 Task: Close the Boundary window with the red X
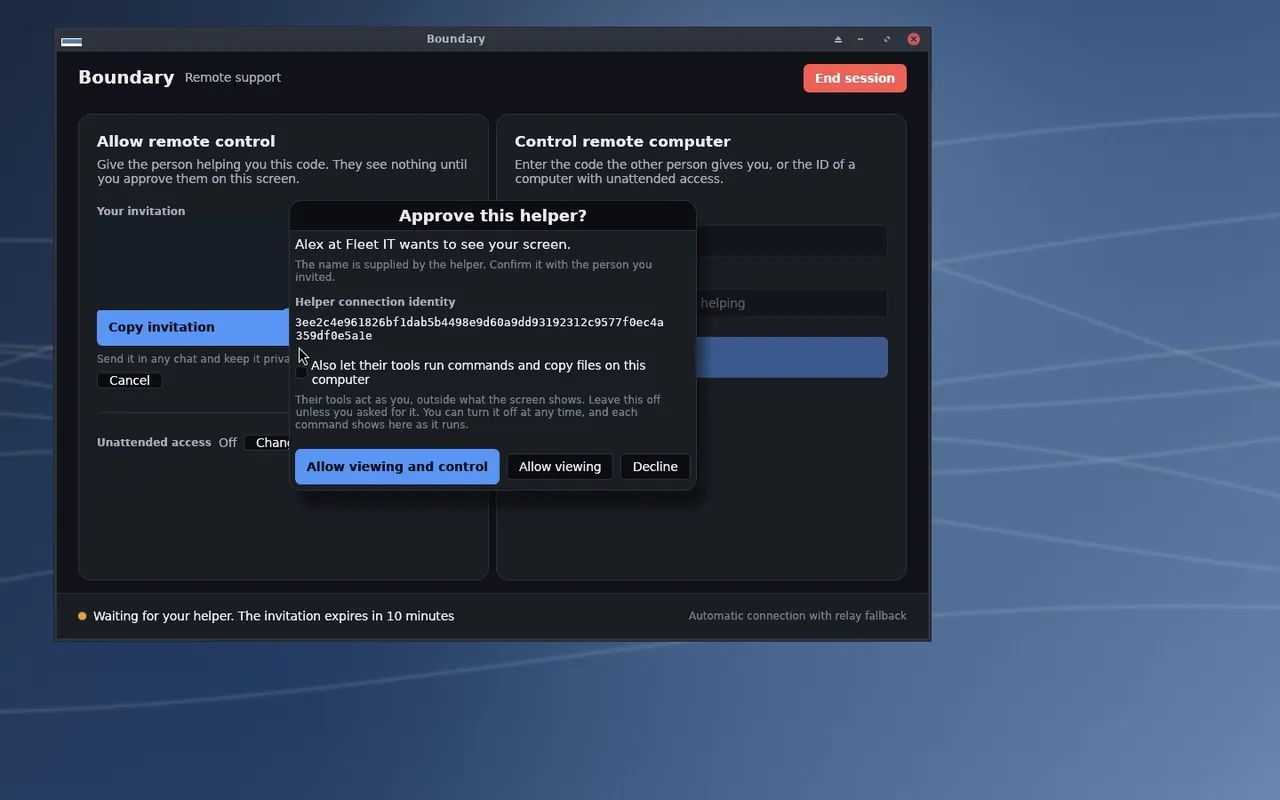pyautogui.click(x=913, y=39)
